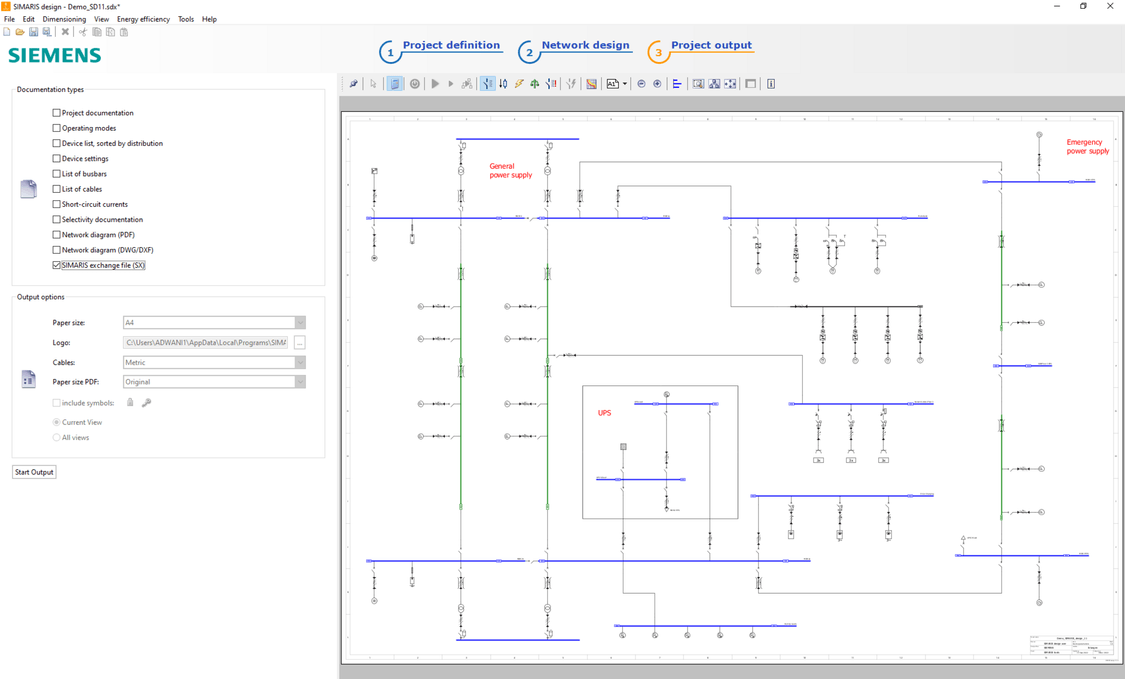1125x679 pixels.
Task: Enable the Network diagram (PDF) checkbox
Action: click(56, 234)
